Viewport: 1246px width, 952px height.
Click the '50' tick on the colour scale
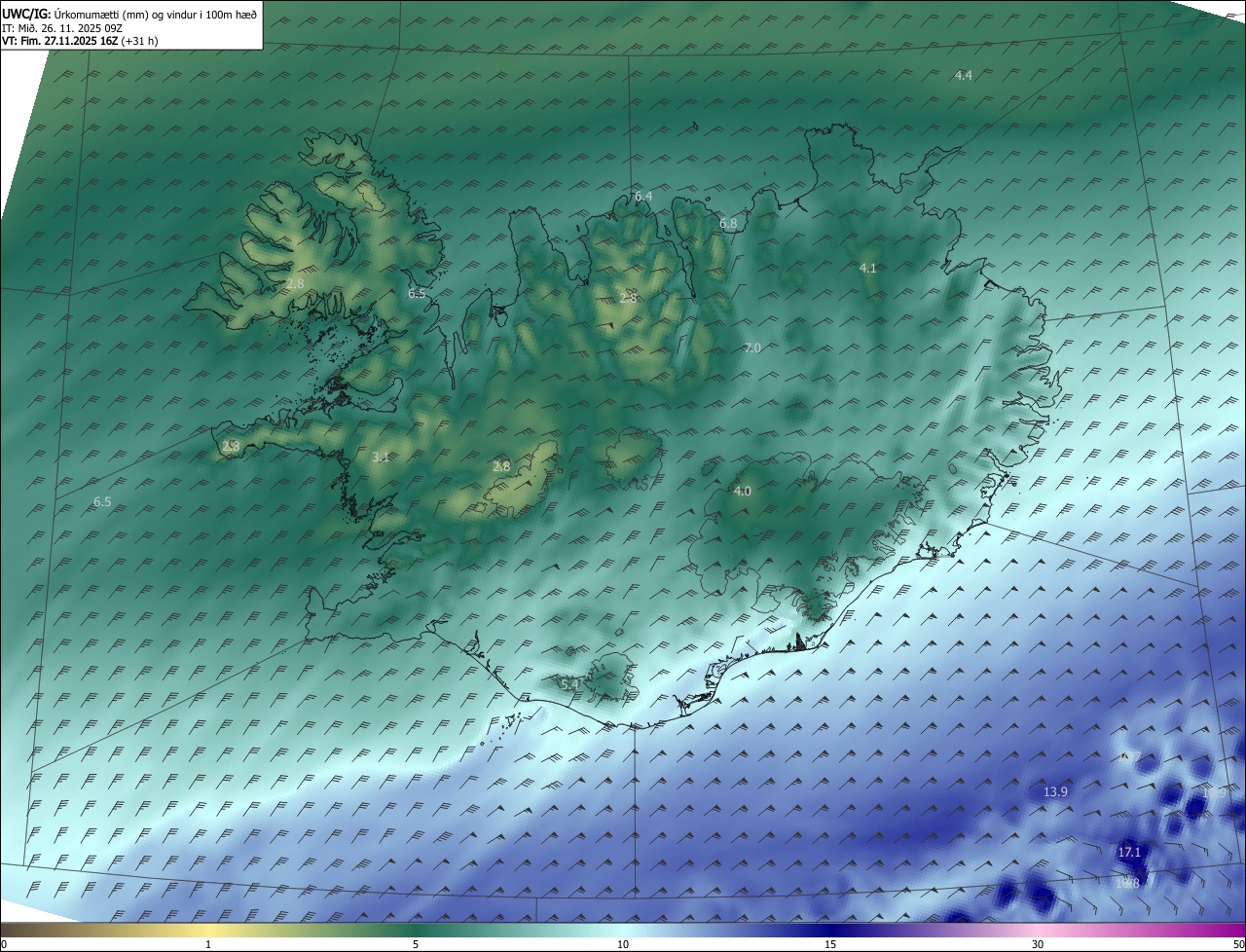[1238, 944]
